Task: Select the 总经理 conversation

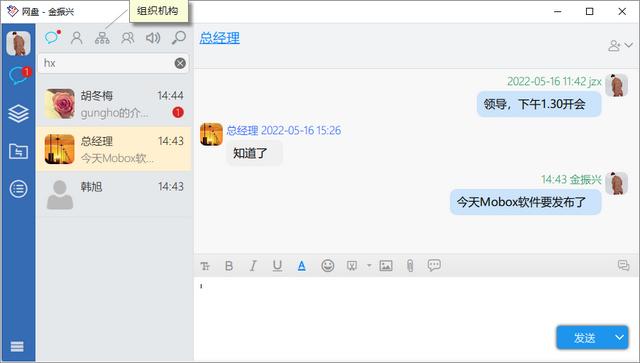Action: coord(114,149)
